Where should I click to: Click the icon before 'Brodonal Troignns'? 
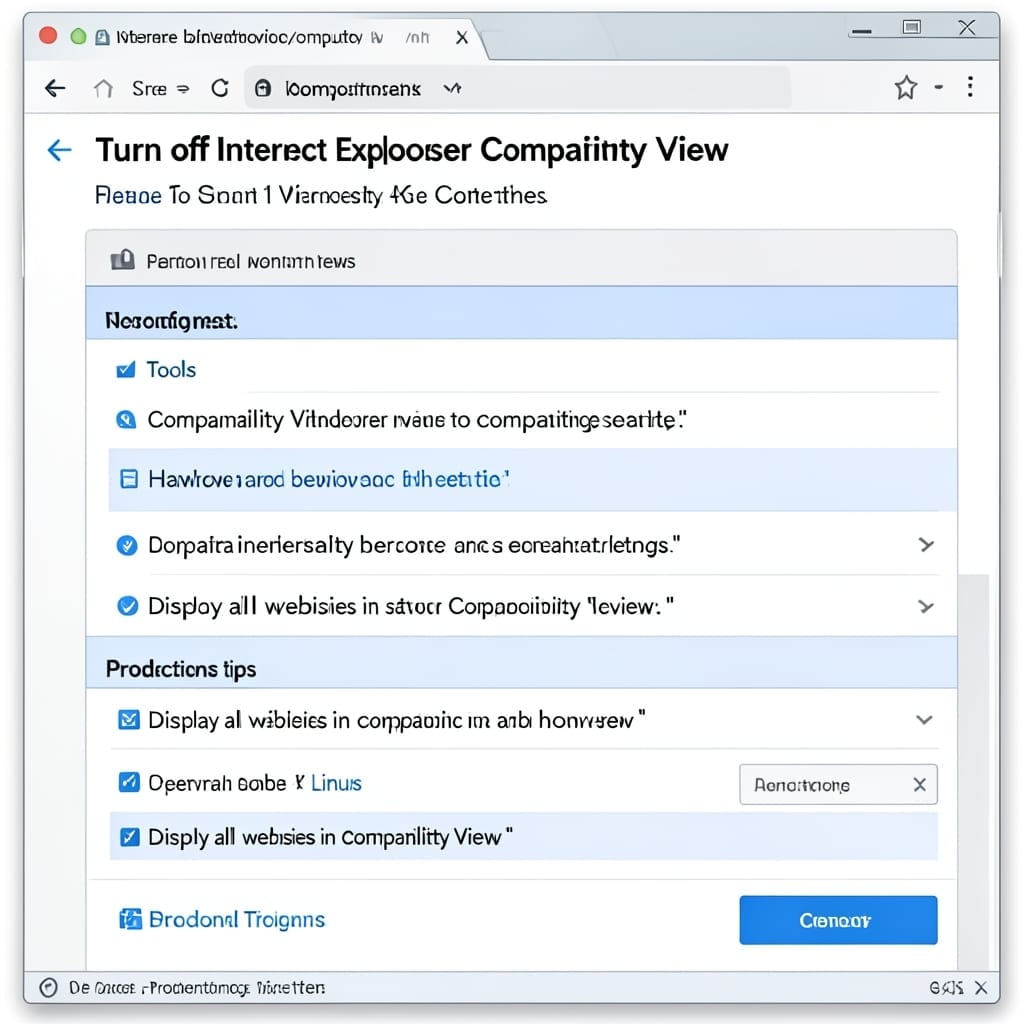[130, 919]
